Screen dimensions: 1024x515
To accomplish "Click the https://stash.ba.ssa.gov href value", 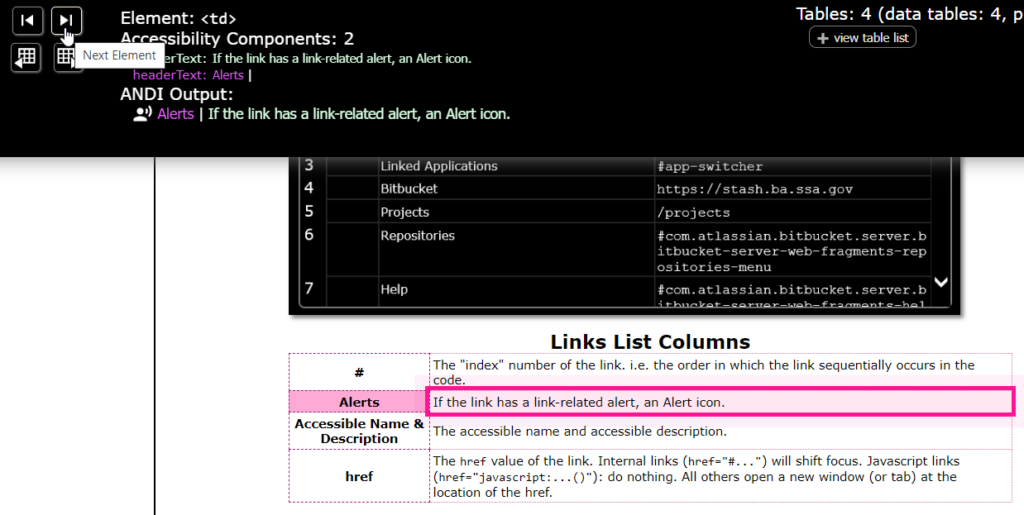I will tap(741, 188).
